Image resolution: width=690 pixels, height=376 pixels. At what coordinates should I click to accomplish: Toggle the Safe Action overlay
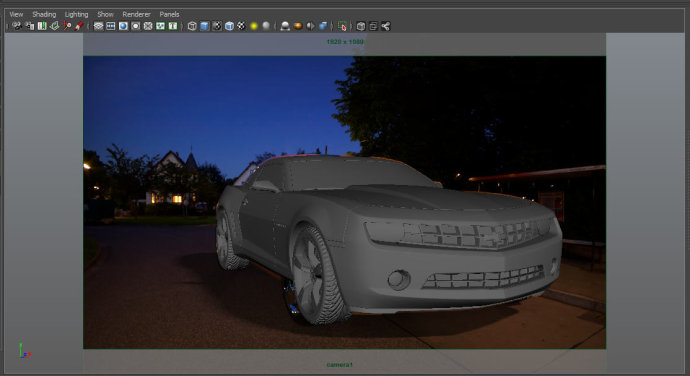click(160, 26)
